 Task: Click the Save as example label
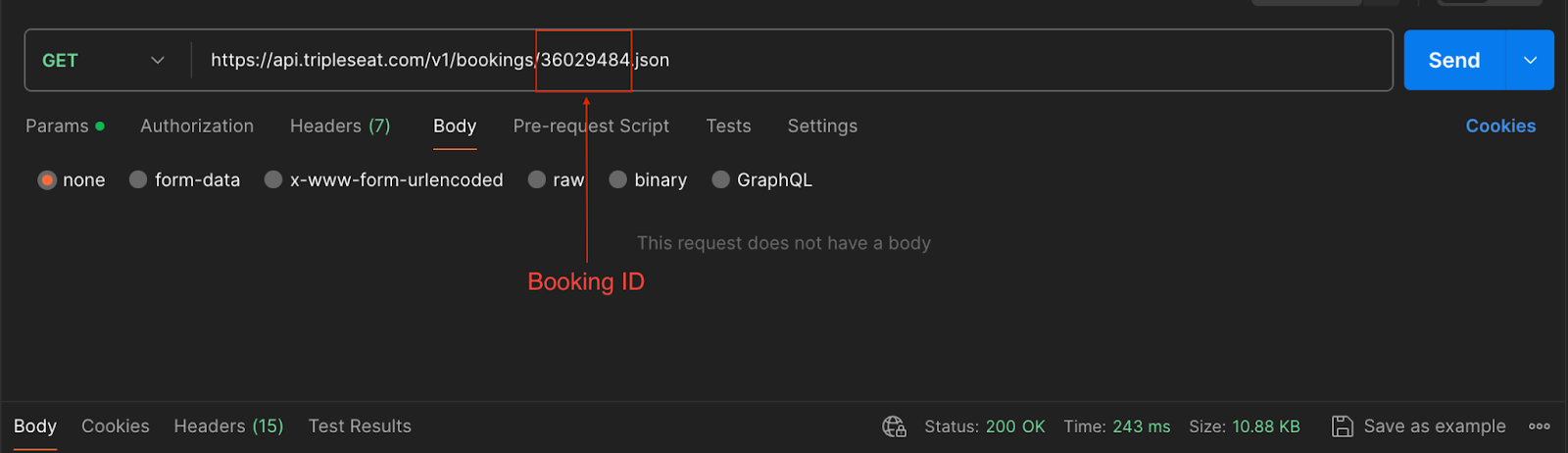1435,427
